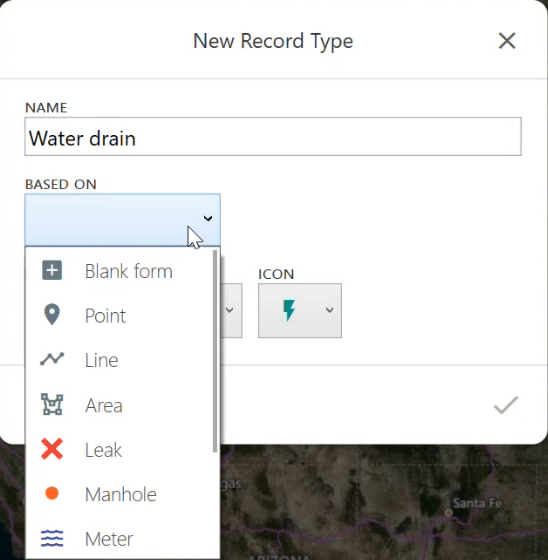The height and width of the screenshot is (560, 548).
Task: Click the Blank form plus icon
Action: tap(52, 270)
